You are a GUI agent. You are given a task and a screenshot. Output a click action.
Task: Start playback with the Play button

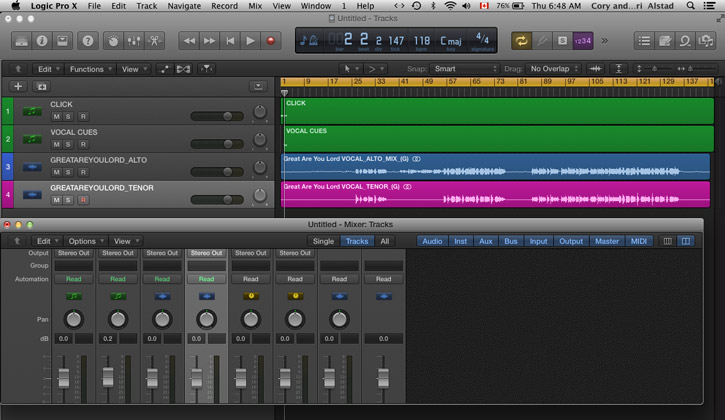(x=250, y=41)
